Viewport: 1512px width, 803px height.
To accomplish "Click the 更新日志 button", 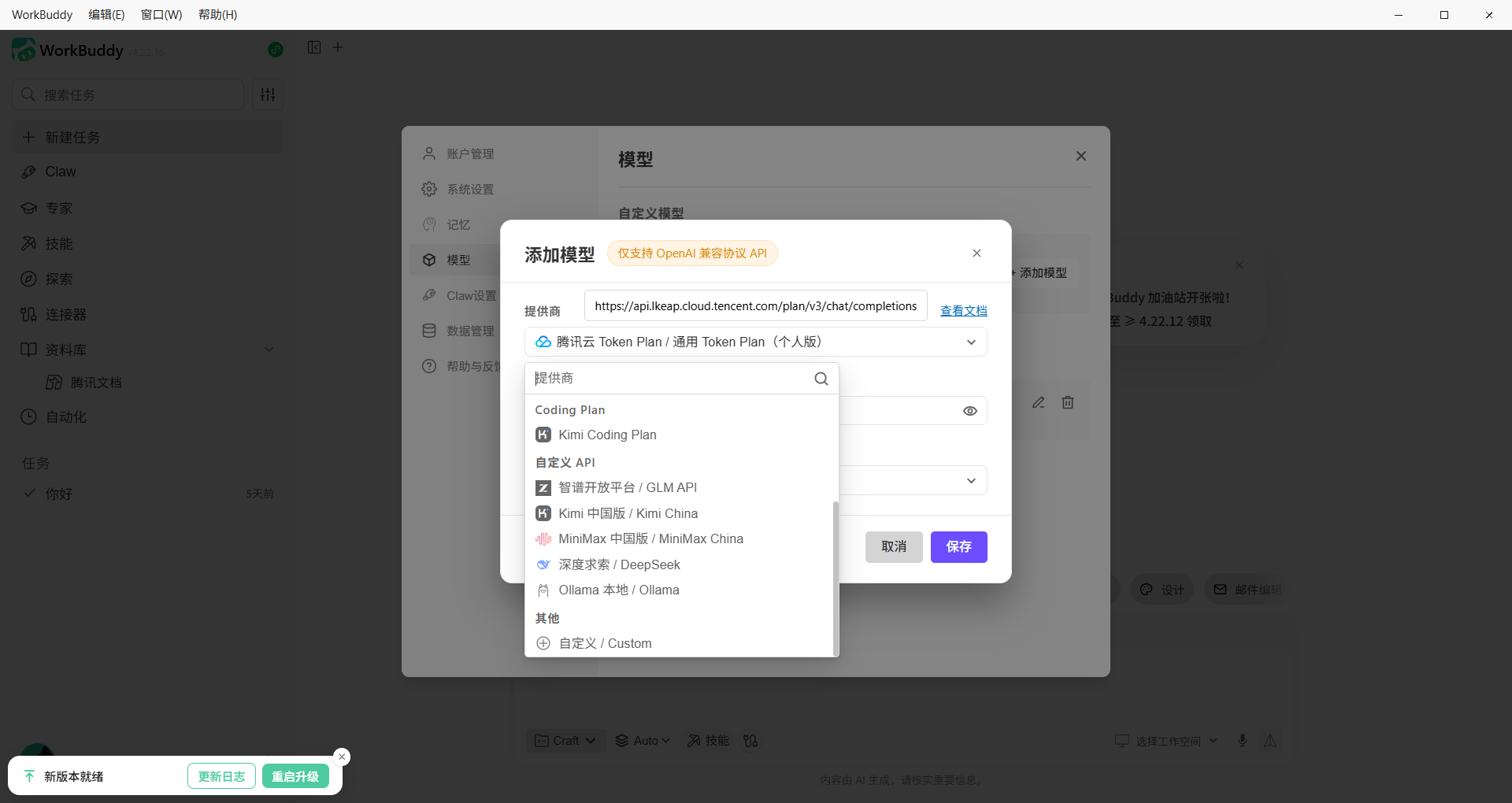I will (221, 776).
